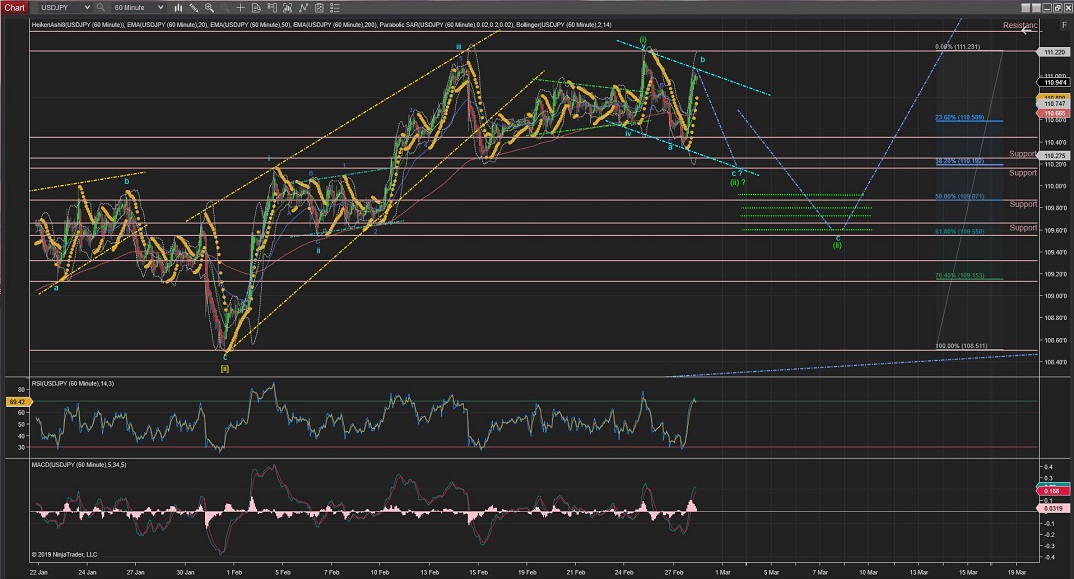Toggle the fixed scale F button
The height and width of the screenshot is (579, 1074).
coord(1064,25)
